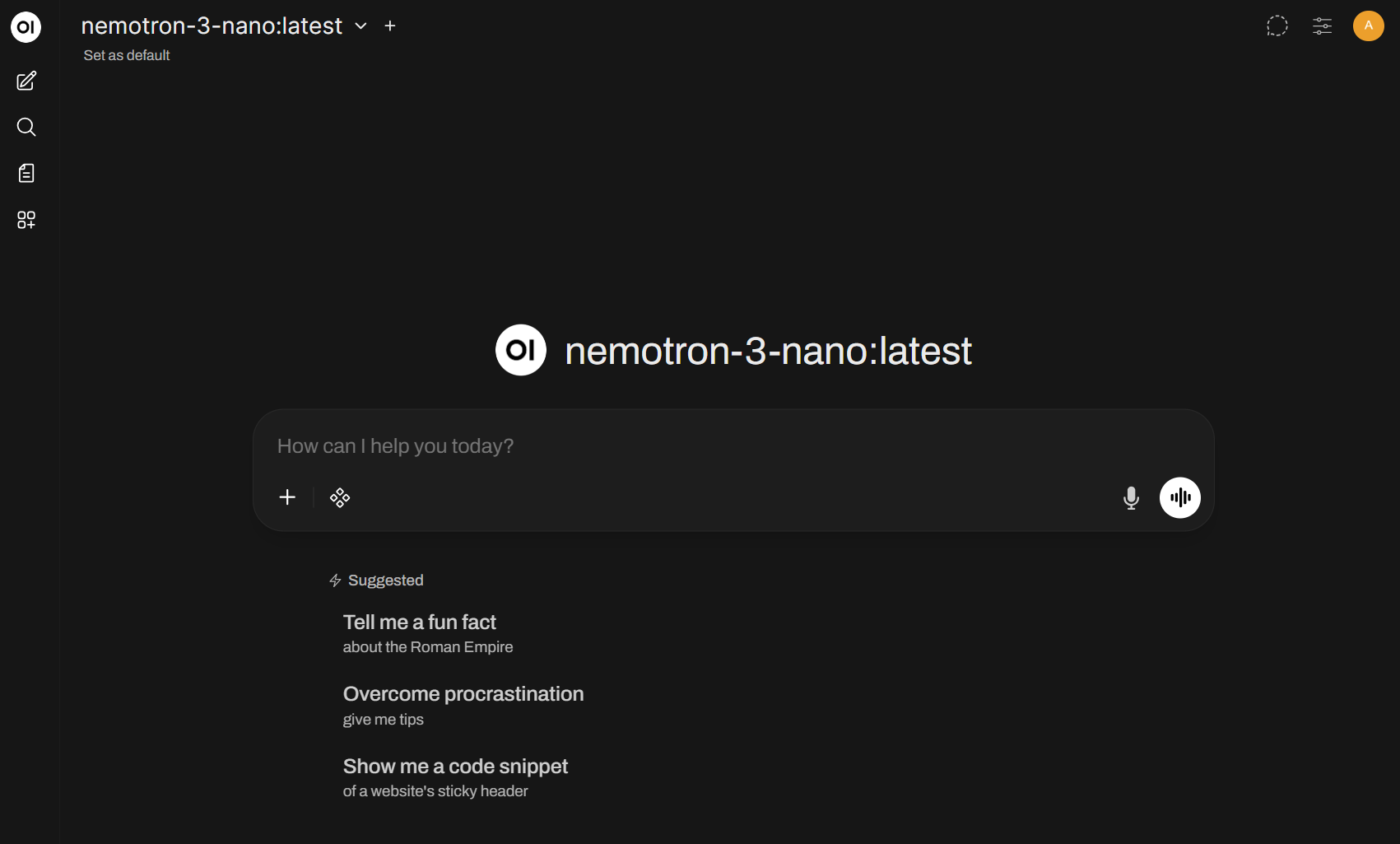Activate voice dictation with the microphone icon
This screenshot has width=1400, height=844.
1130,497
